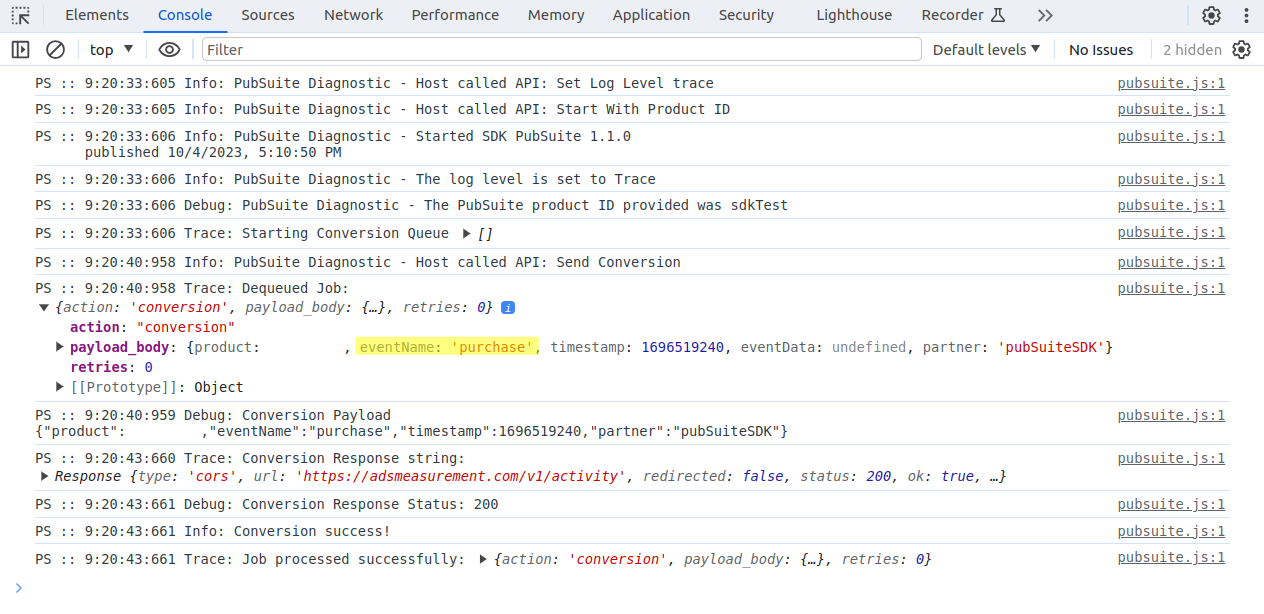The height and width of the screenshot is (614, 1264).
Task: Open pubsuite.js:1 link for Dequeued Job
Action: [x=1171, y=288]
